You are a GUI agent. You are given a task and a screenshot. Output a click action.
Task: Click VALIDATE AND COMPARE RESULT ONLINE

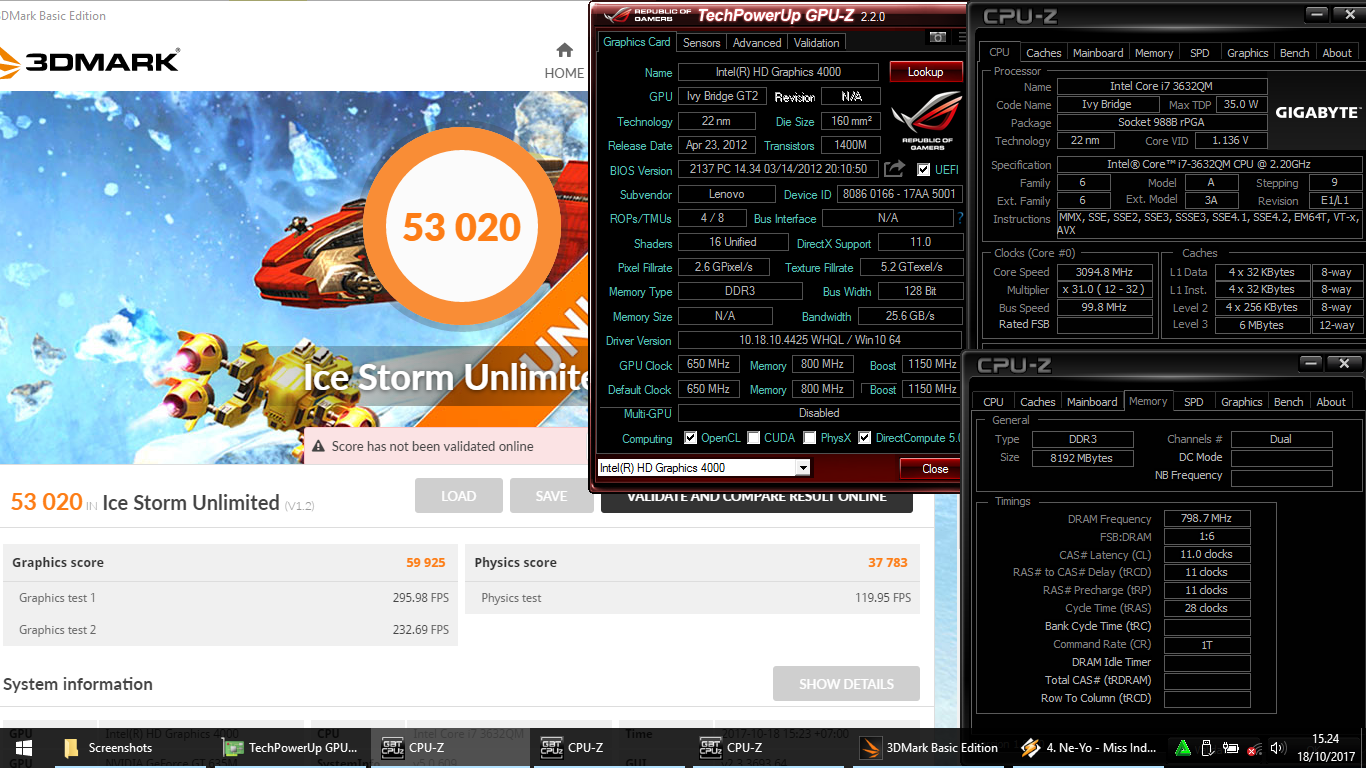[x=757, y=497]
